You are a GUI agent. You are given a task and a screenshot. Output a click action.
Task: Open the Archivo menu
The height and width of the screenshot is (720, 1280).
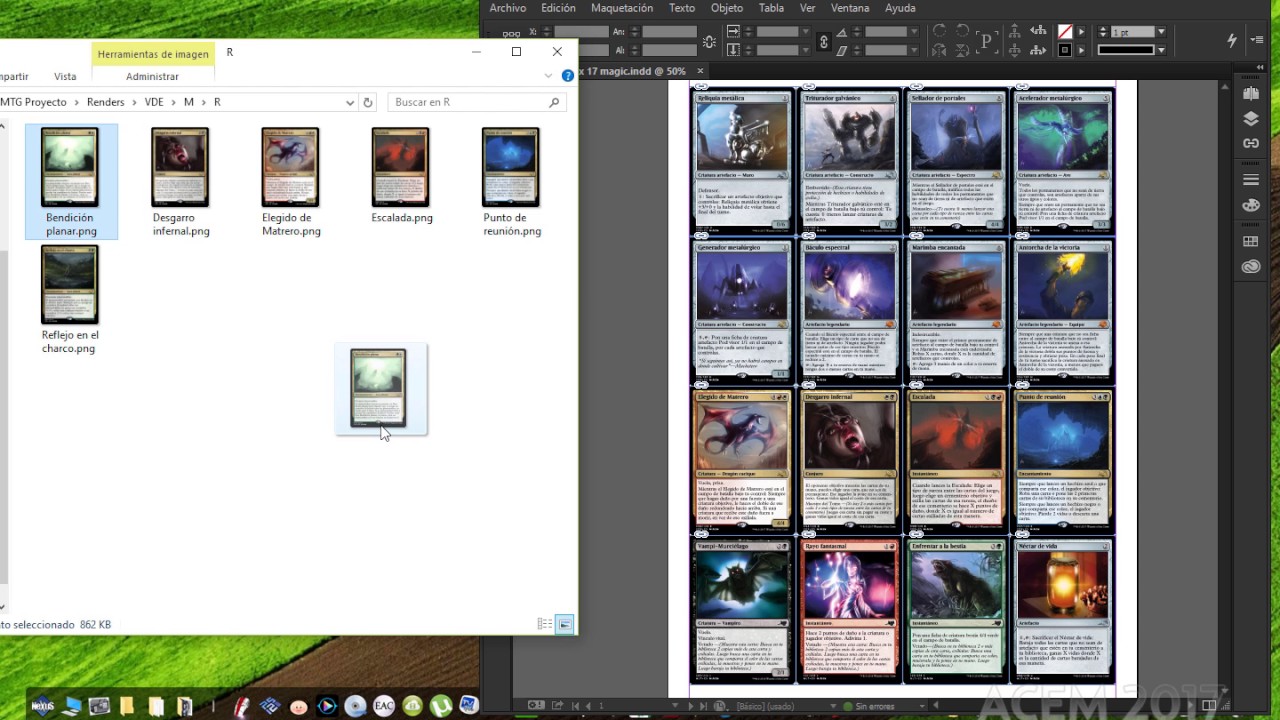(x=507, y=8)
